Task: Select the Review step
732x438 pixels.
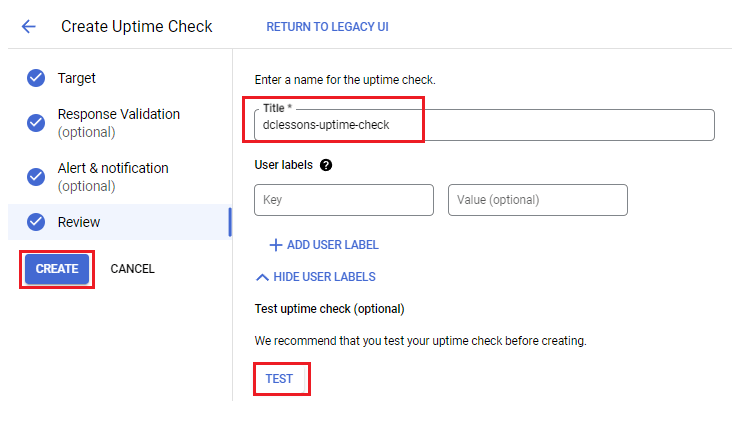Action: click(x=120, y=222)
